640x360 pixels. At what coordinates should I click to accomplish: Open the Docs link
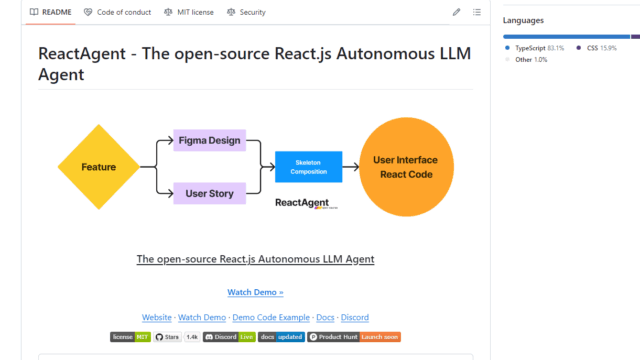(x=325, y=317)
